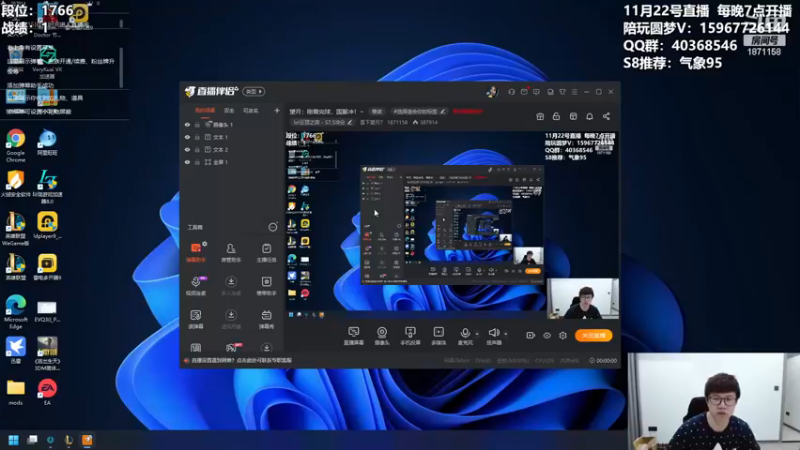800x450 pixels.
Task: Open the 榜单助手 star tool
Action: click(266, 286)
